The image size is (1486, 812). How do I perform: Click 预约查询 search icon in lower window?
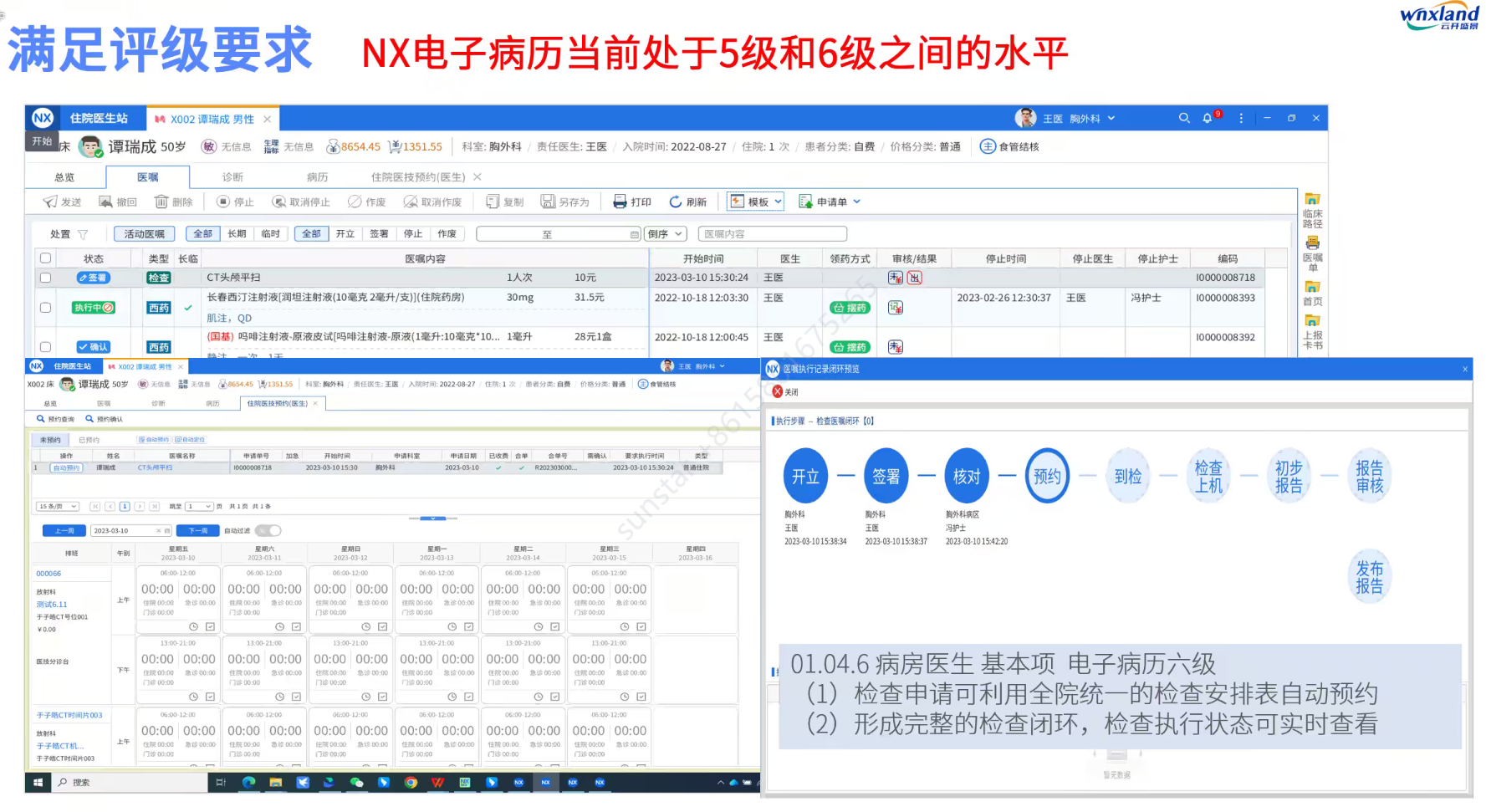pyautogui.click(x=40, y=419)
